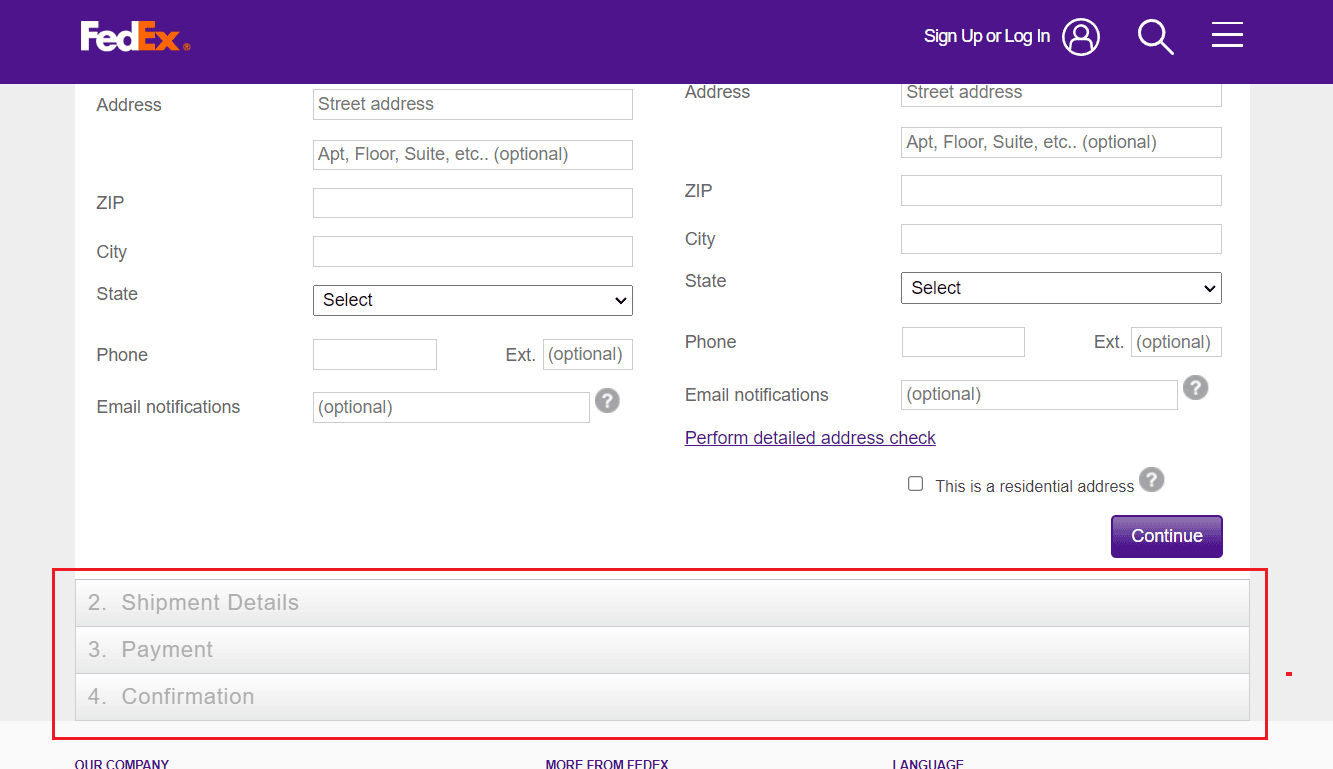The image size is (1333, 769).
Task: Focus the right ZIP field
Action: tap(1061, 191)
